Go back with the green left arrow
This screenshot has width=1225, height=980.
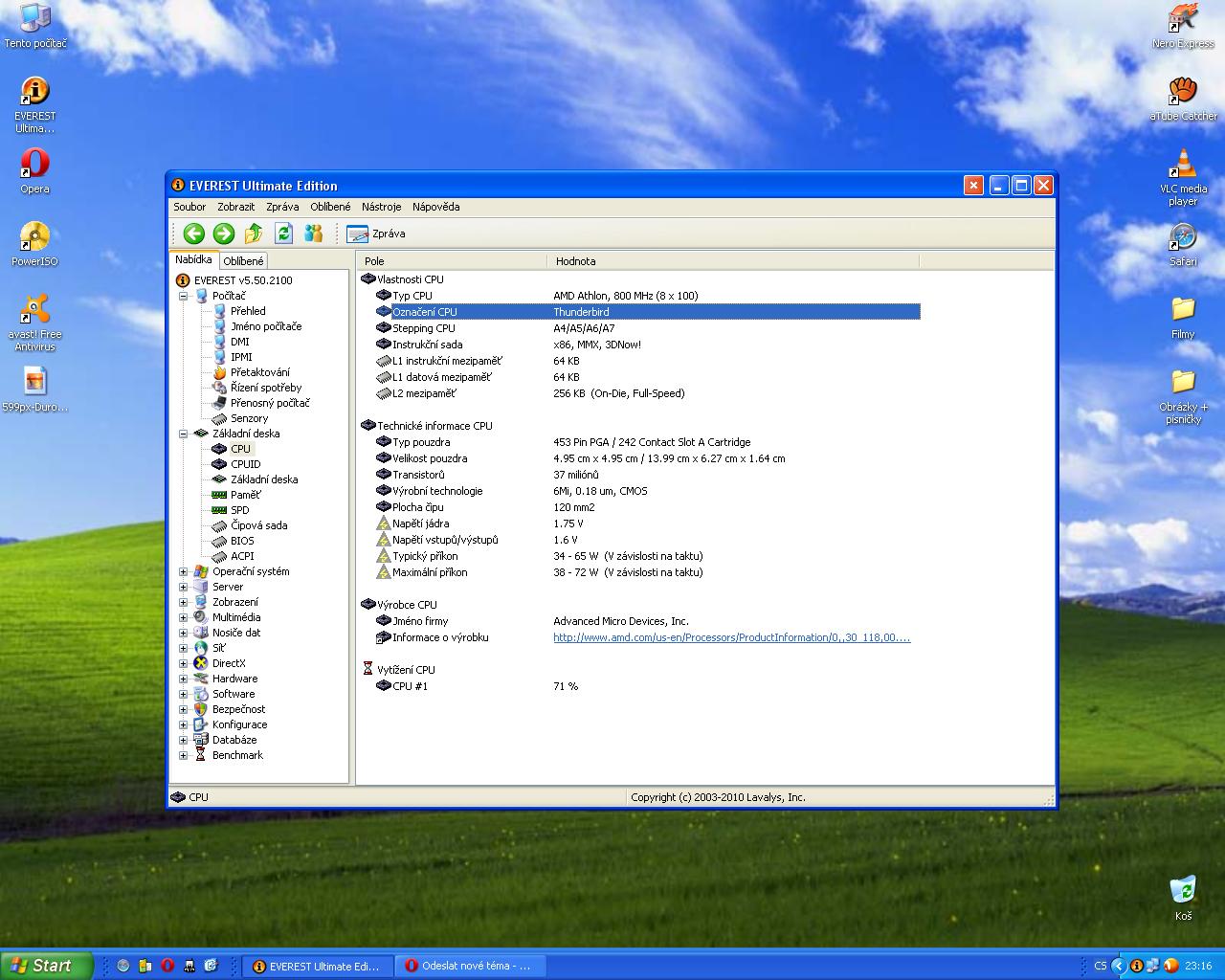[x=194, y=234]
